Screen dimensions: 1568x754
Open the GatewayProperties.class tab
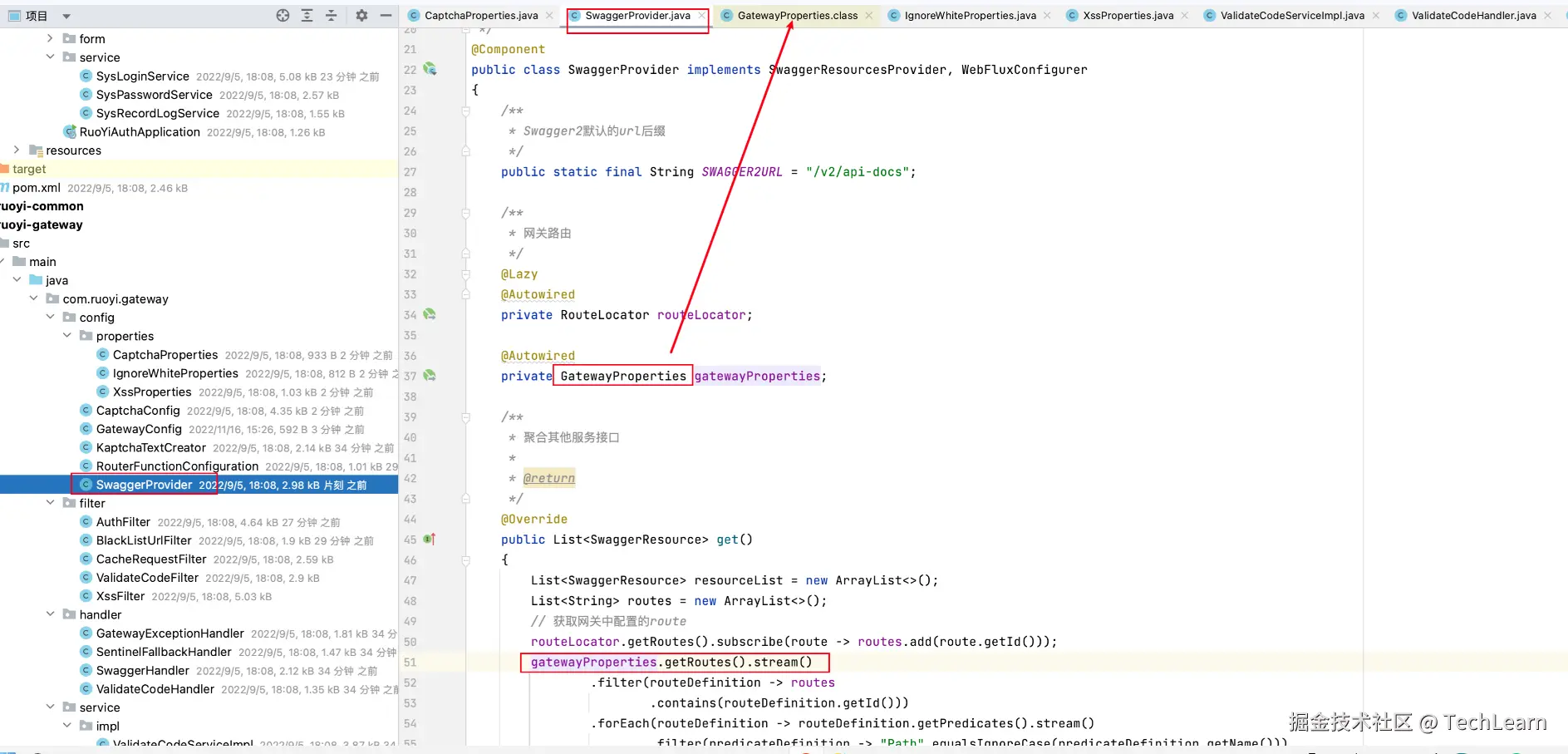[798, 16]
